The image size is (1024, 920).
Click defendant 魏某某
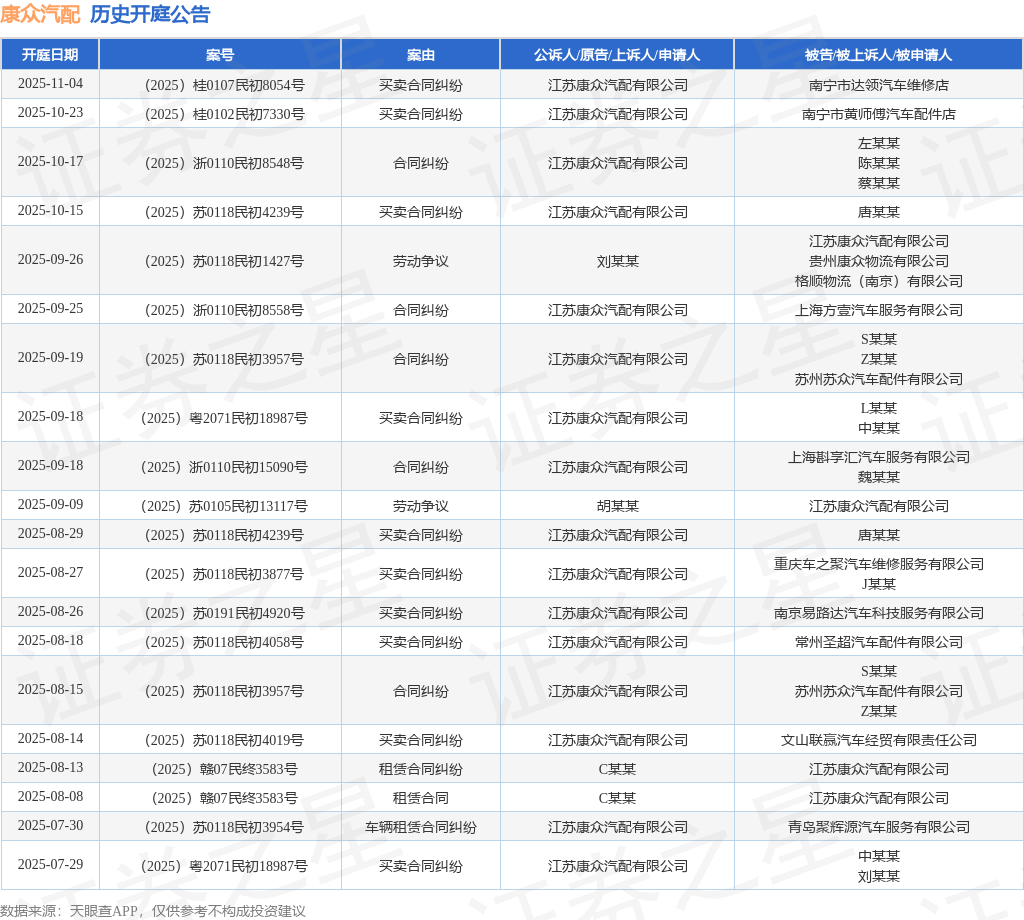(878, 477)
